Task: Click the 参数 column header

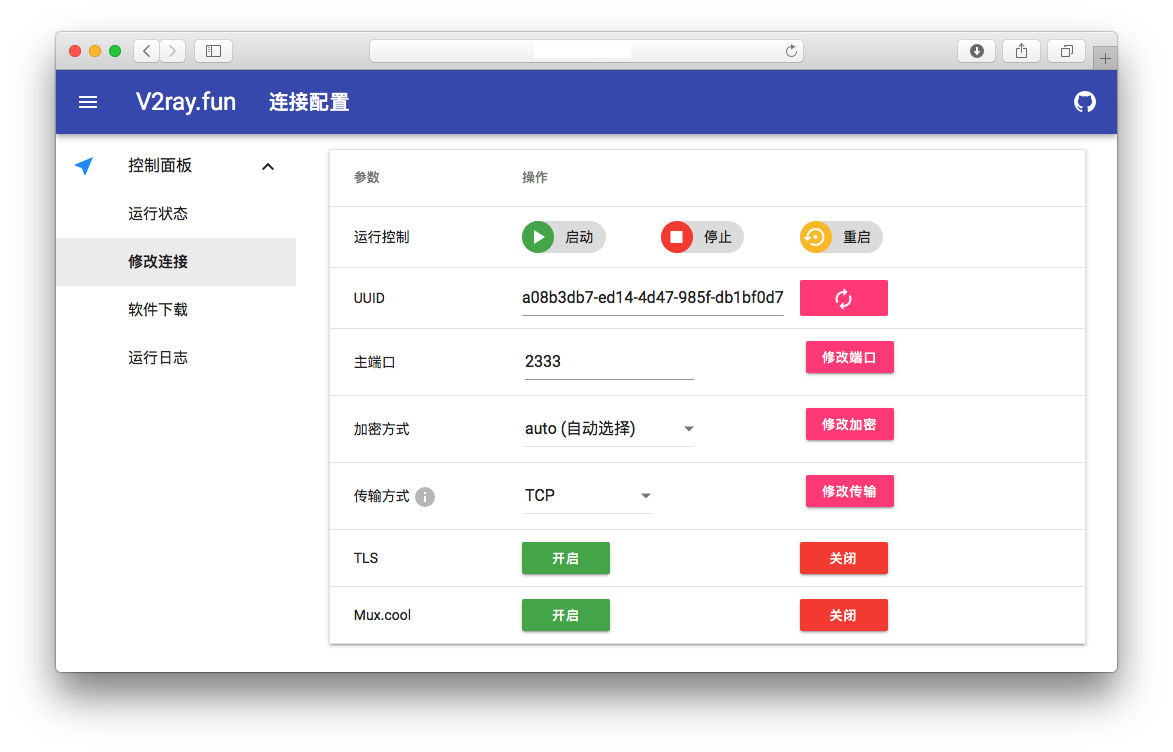Action: (x=367, y=177)
